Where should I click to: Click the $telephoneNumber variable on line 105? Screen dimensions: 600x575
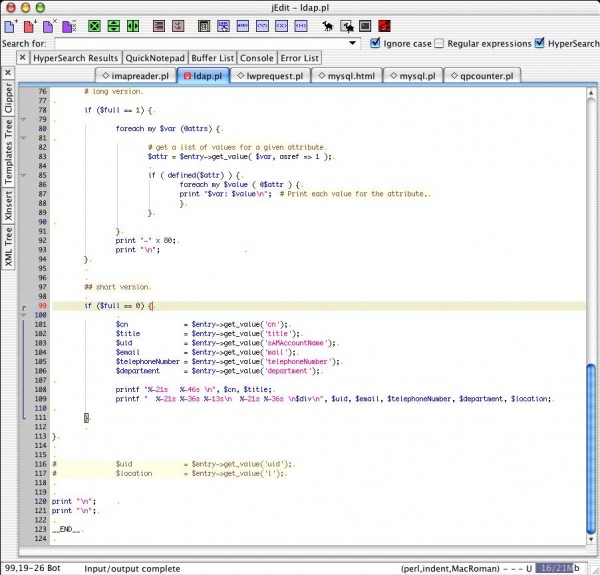(x=147, y=362)
